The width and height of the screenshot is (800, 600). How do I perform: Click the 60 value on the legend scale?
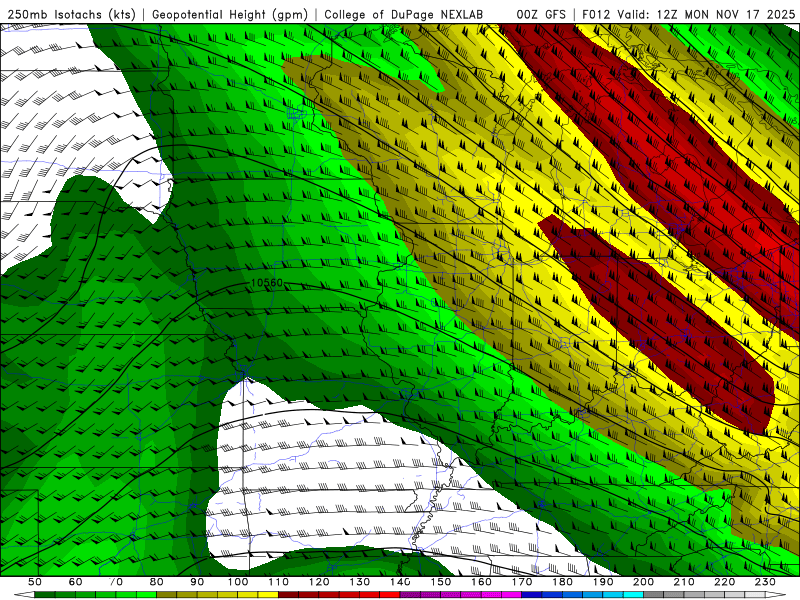click(x=75, y=582)
